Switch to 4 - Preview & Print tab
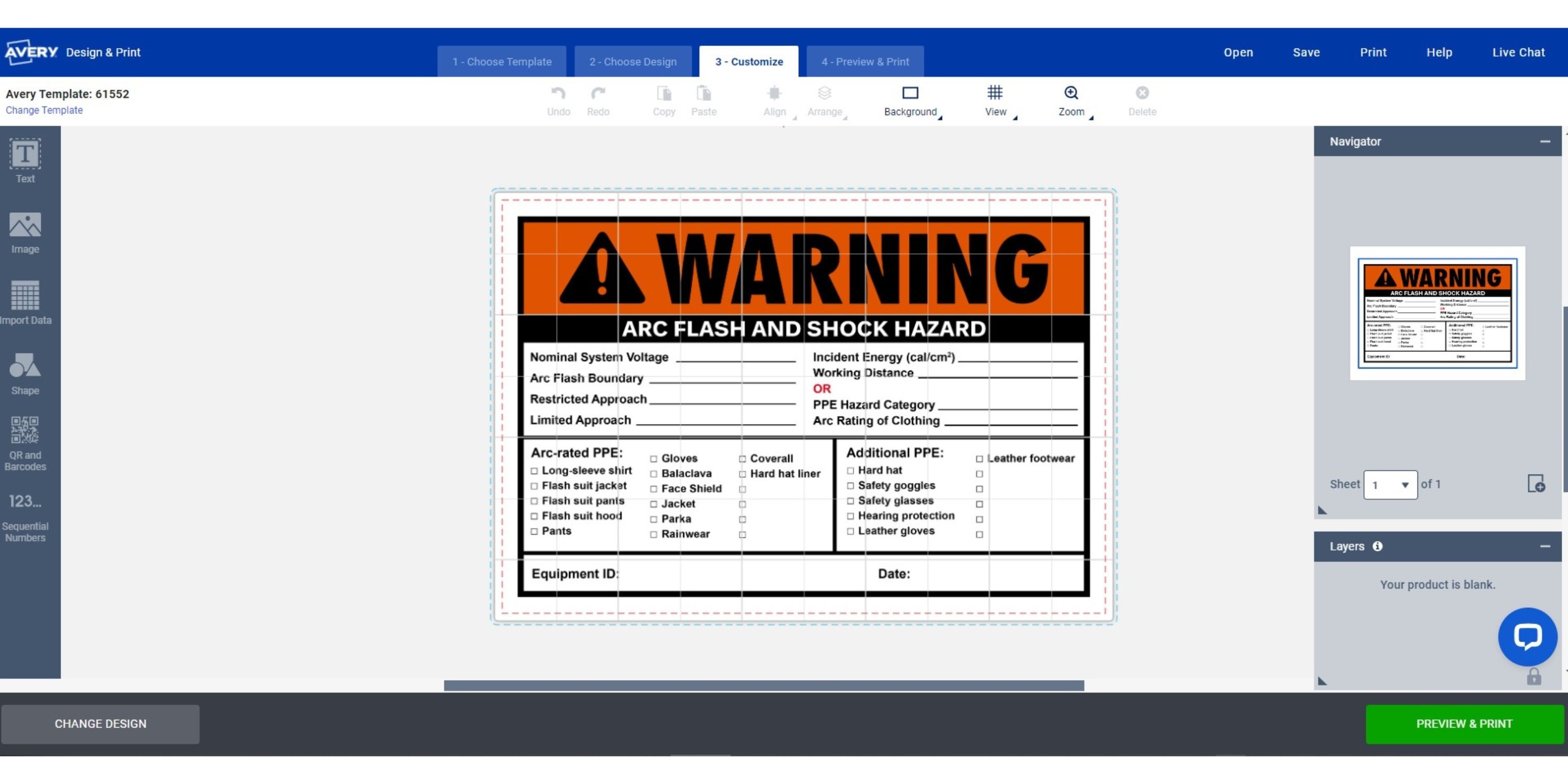The height and width of the screenshot is (784, 1568). (864, 62)
